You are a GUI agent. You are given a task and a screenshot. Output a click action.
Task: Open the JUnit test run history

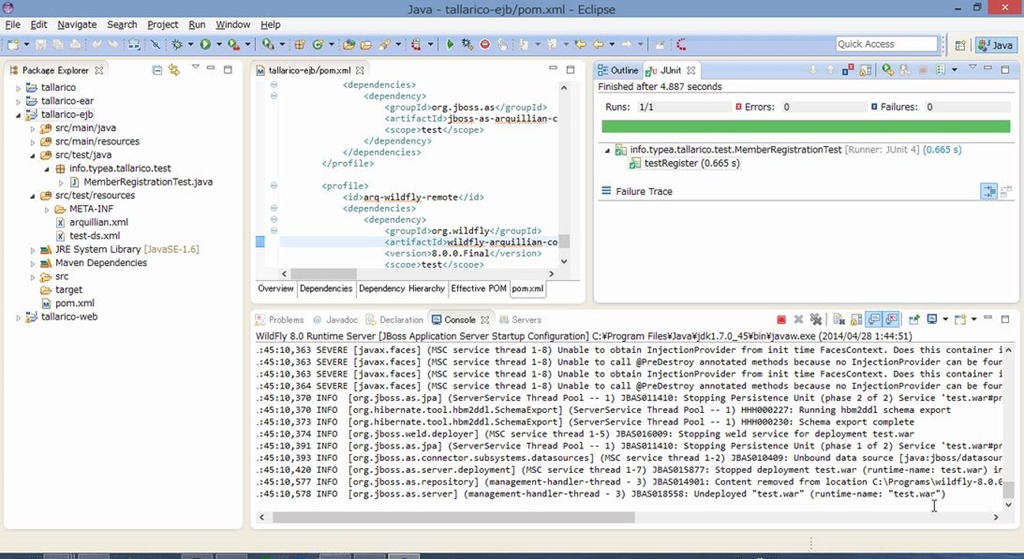939,70
